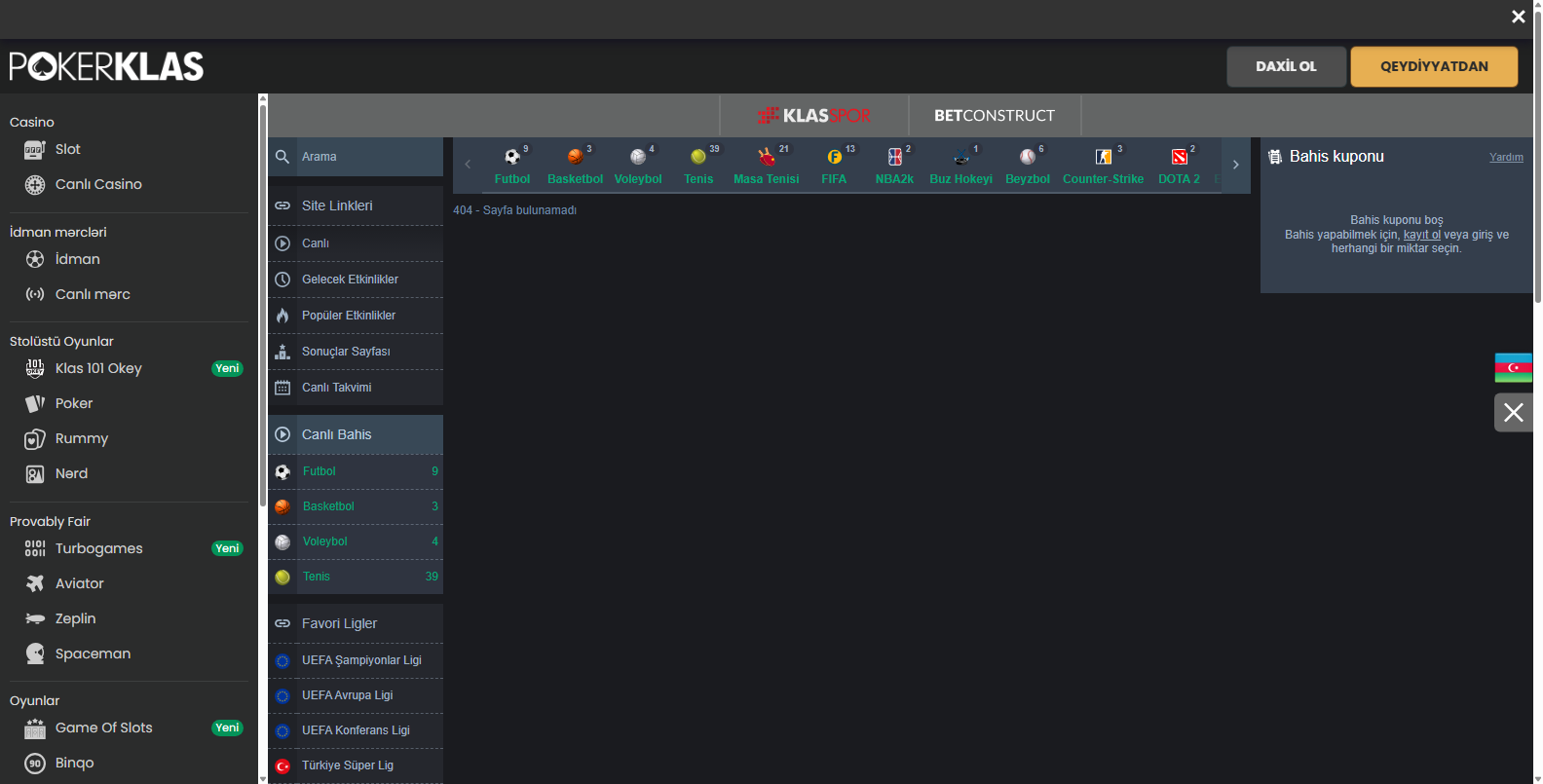Click the DAXİL OL login button
The image size is (1543, 784).
1286,66
